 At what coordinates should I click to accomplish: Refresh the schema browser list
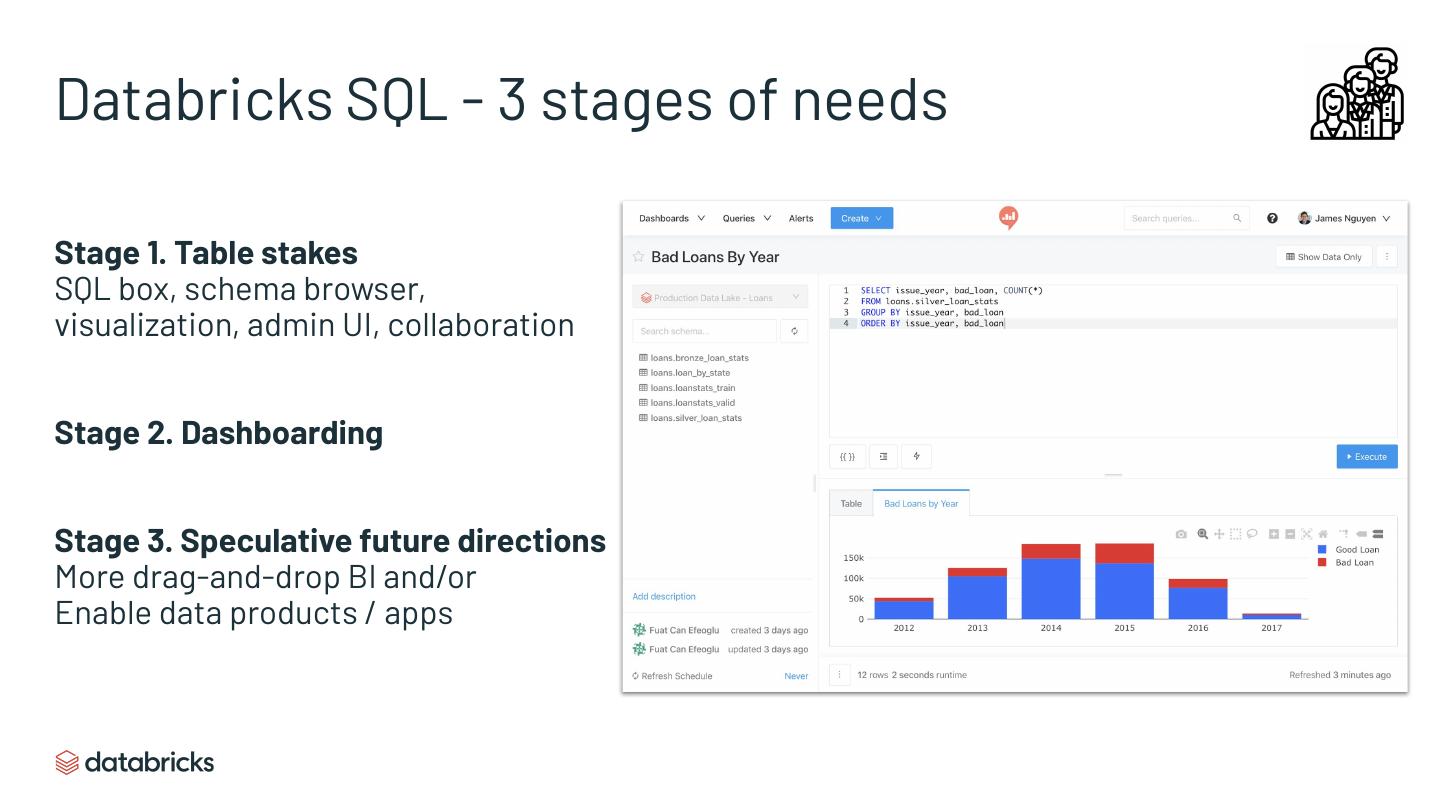pos(793,331)
